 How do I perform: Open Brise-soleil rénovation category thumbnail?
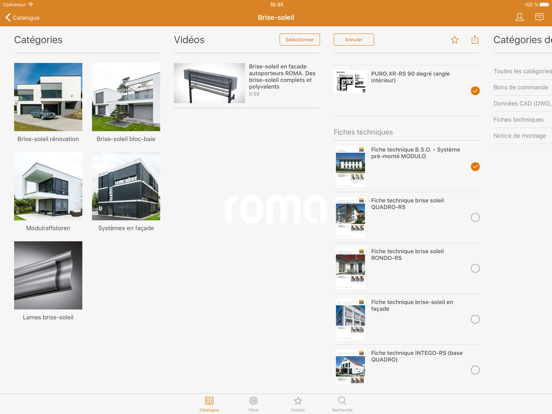tap(48, 97)
